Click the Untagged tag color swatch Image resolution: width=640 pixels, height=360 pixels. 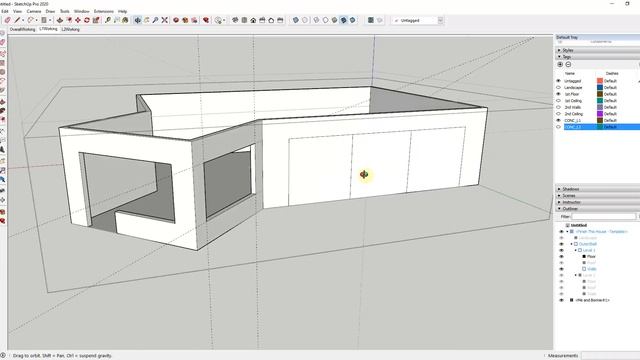[600, 81]
